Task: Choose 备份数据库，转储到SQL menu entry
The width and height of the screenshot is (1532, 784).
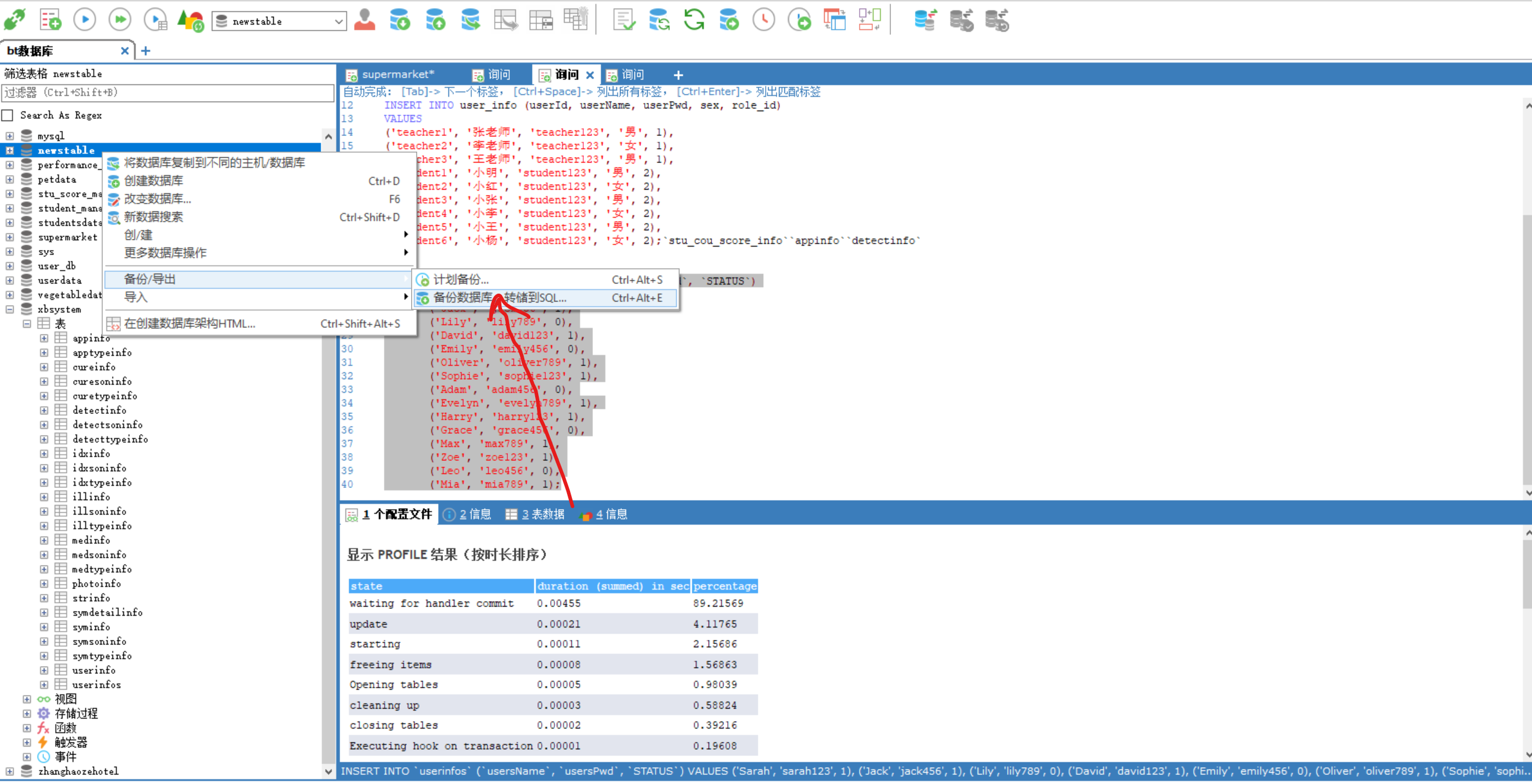Action: (545, 298)
